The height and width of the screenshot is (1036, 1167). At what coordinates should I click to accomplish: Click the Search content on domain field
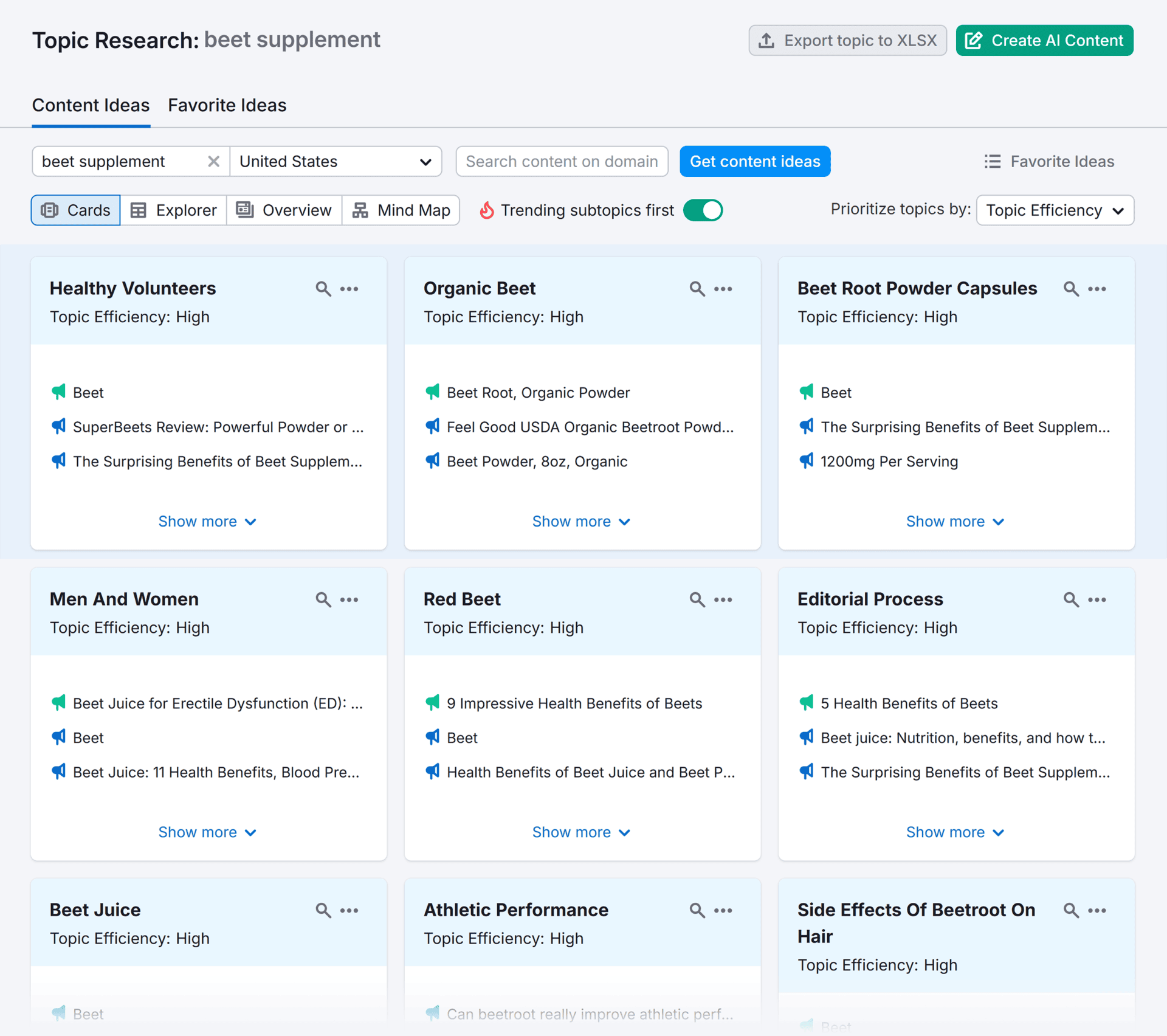click(562, 161)
